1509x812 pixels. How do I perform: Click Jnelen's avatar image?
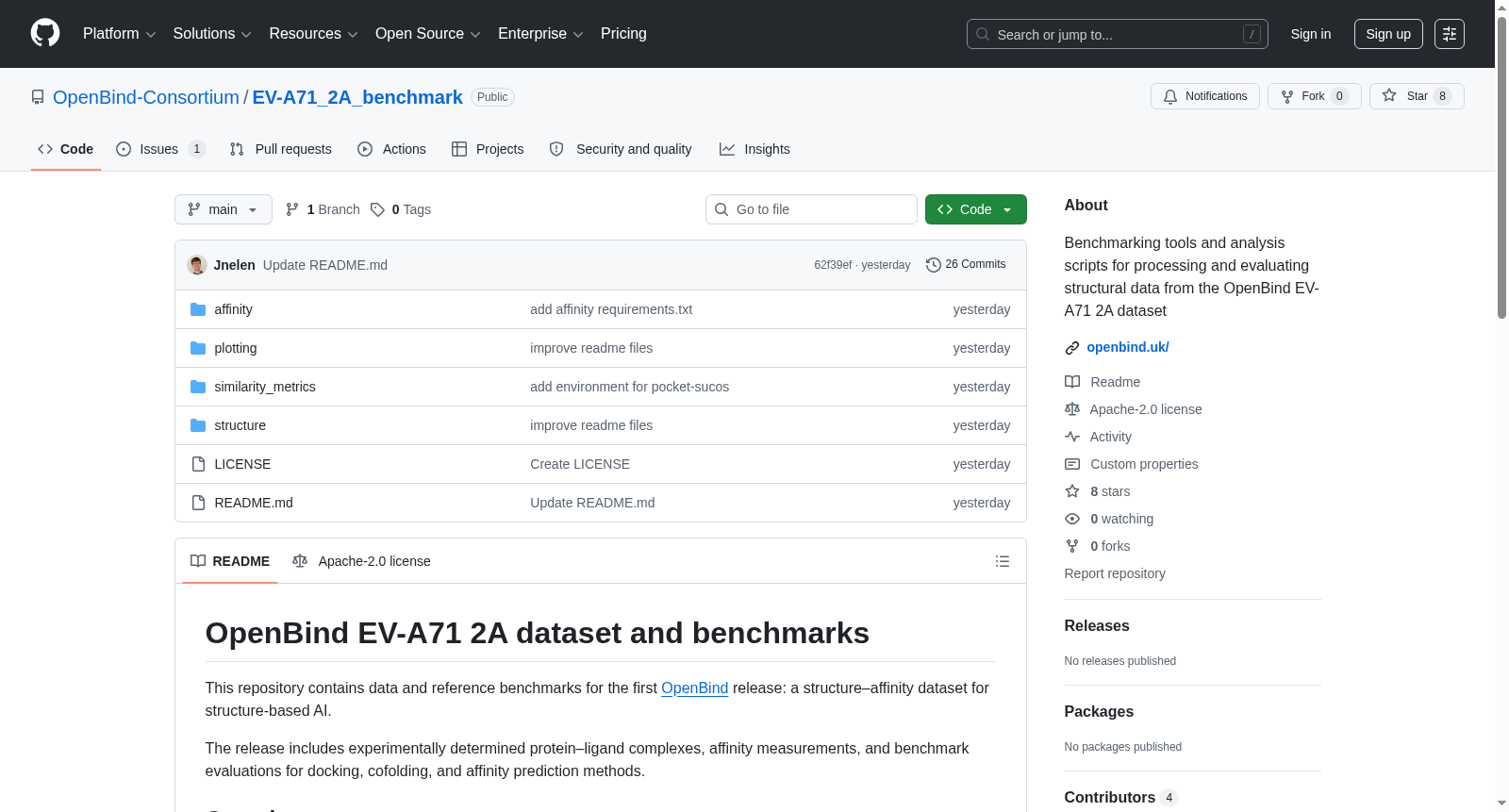[x=197, y=265]
